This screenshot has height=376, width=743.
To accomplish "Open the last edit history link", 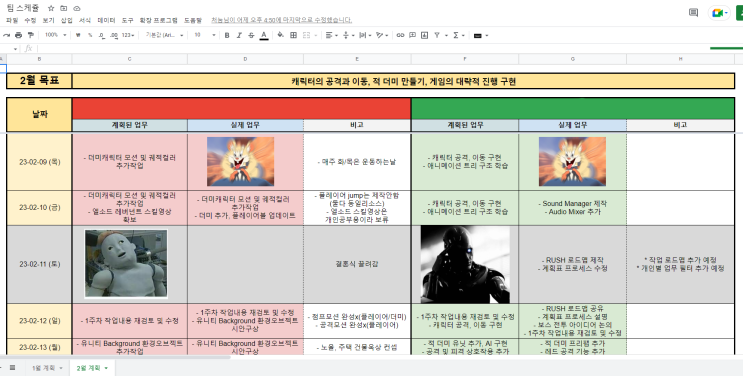I will [281, 20].
